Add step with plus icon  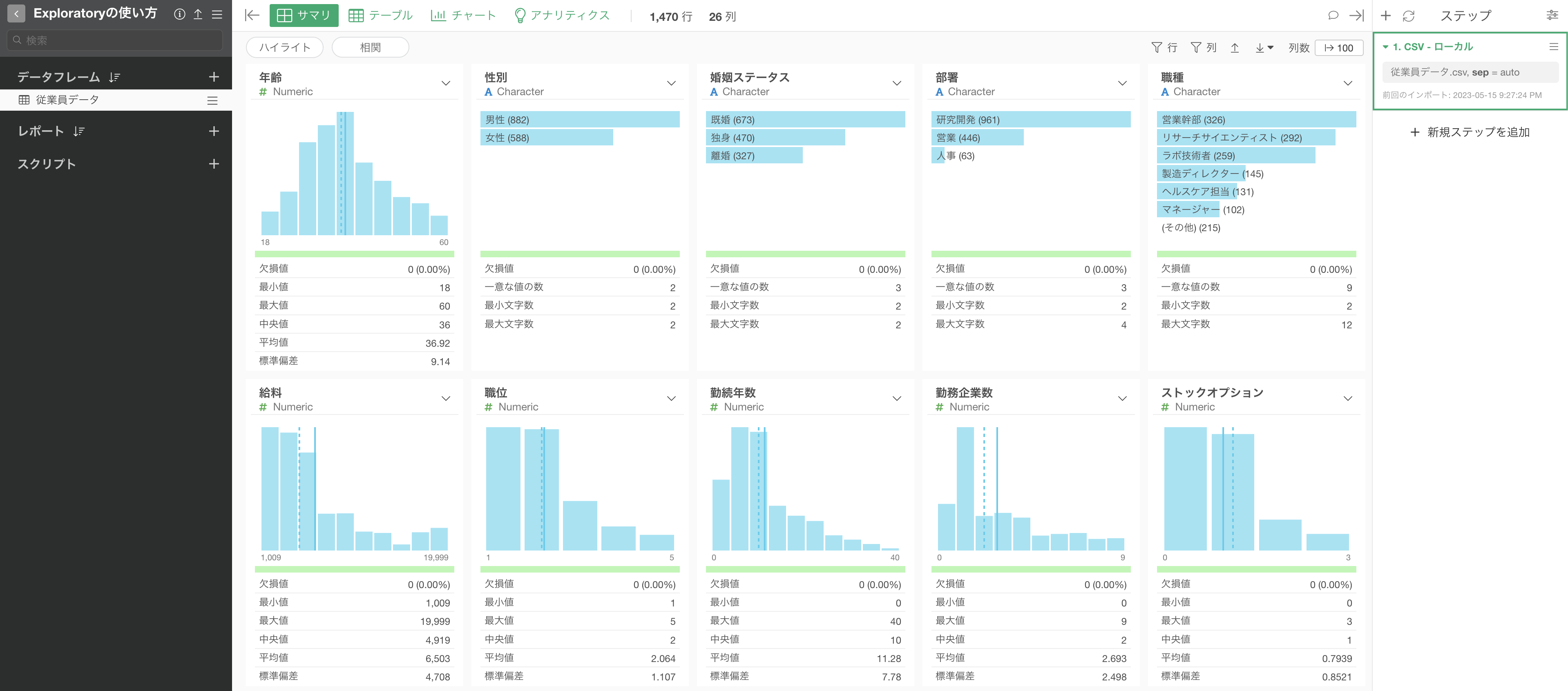click(1386, 16)
